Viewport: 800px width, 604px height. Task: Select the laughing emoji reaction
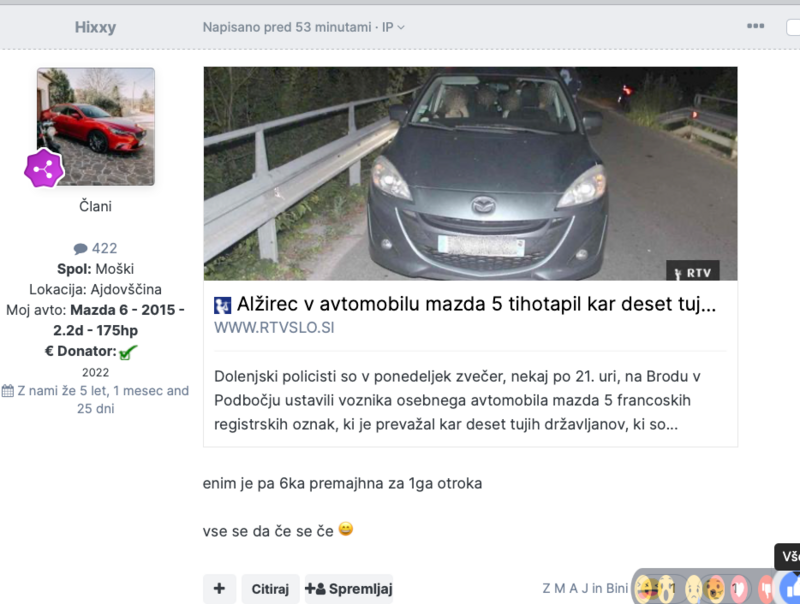(x=646, y=588)
